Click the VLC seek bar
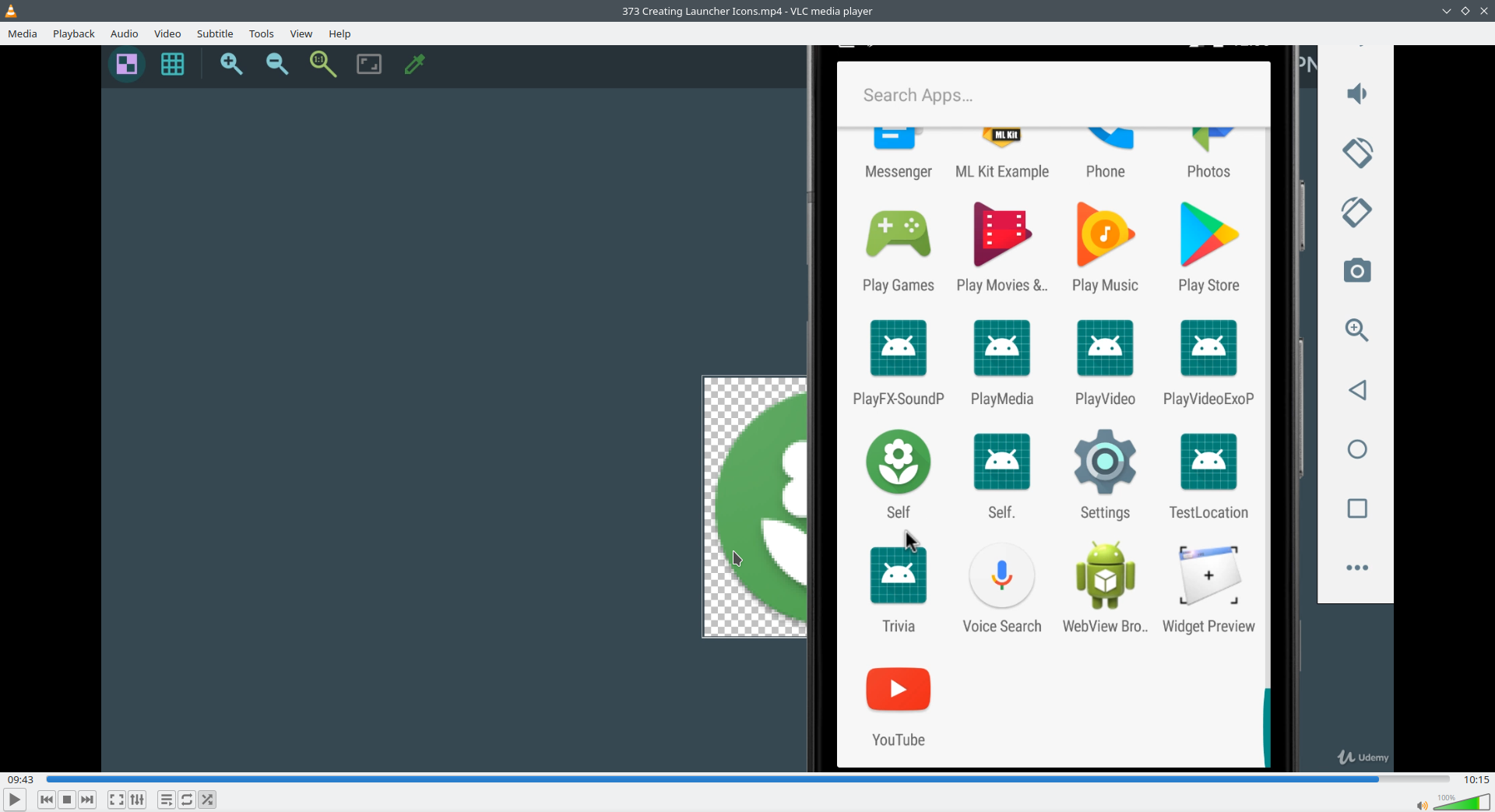The height and width of the screenshot is (812, 1495). click(747, 779)
